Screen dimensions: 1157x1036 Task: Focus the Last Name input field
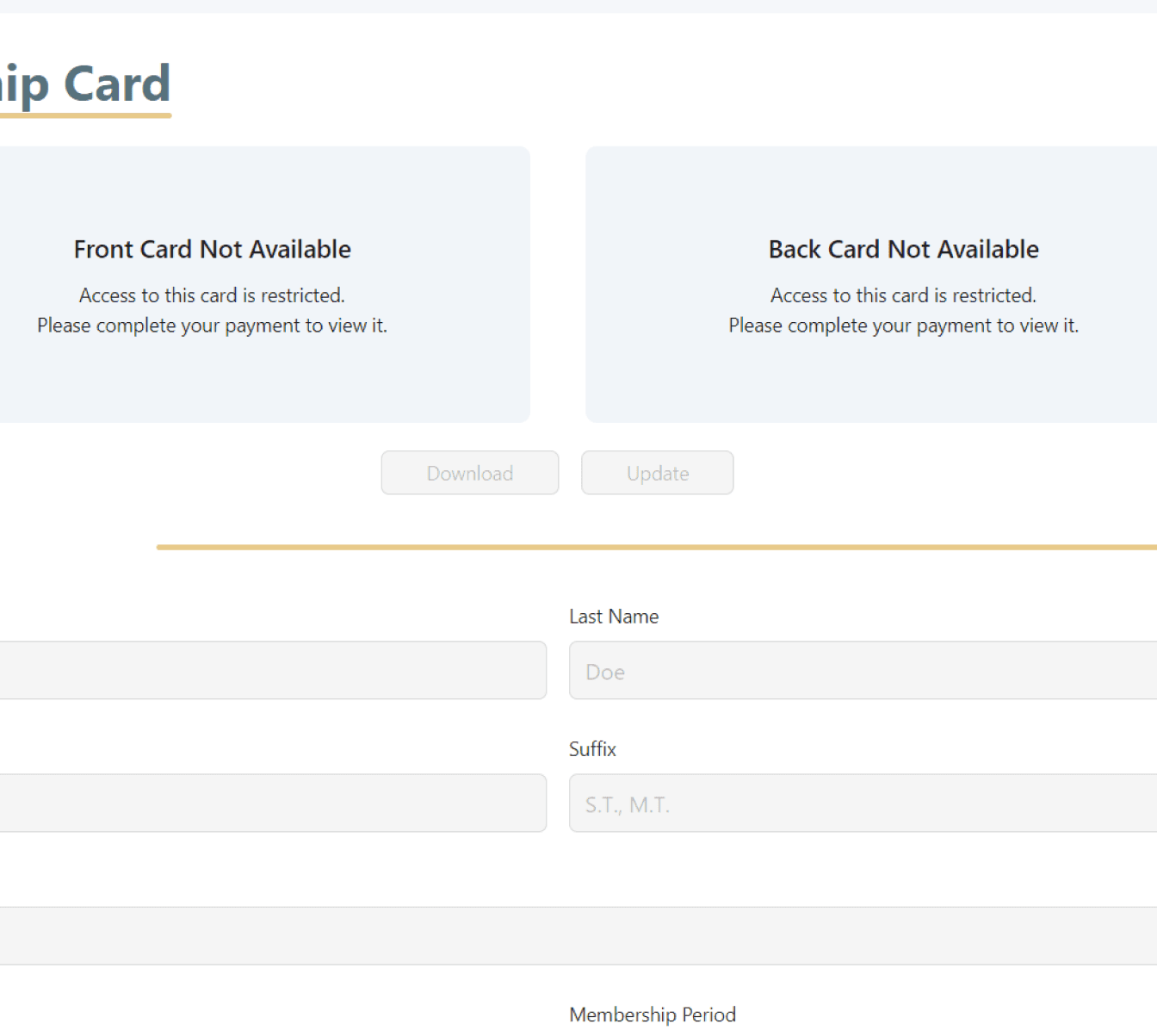[861, 670]
